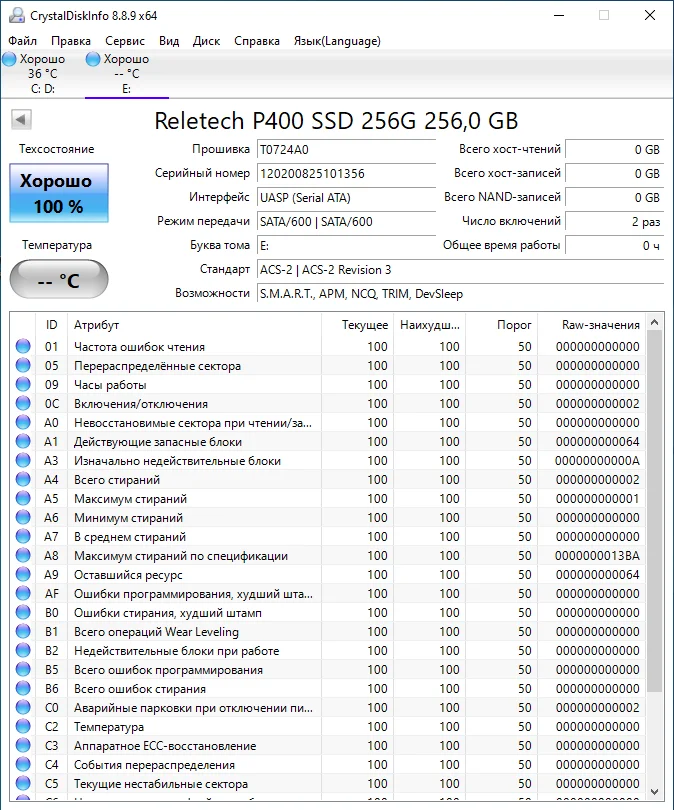Click the volume letter field E:
This screenshot has width=674, height=810.
click(x=347, y=245)
